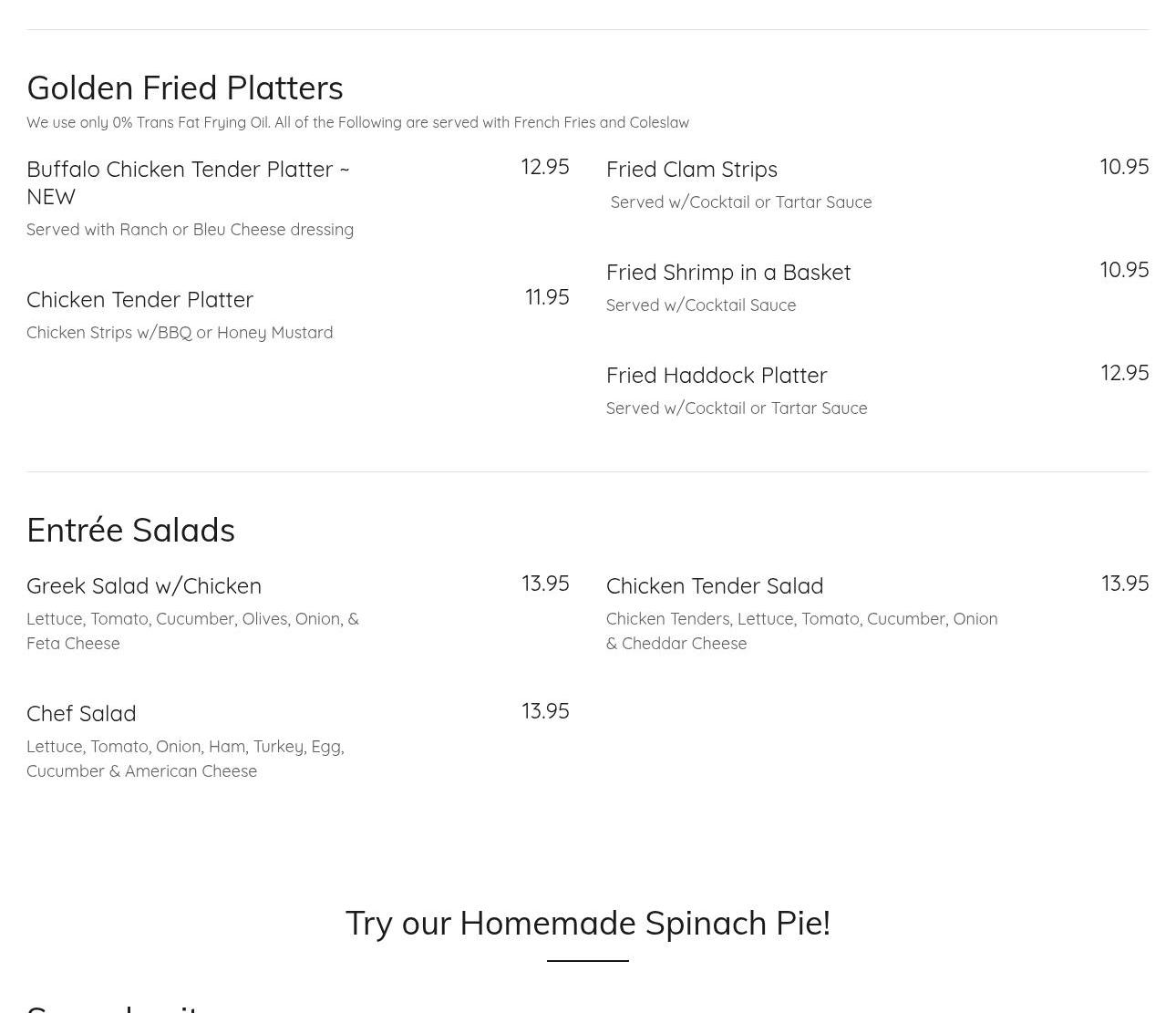This screenshot has width=1176, height=1013.
Task: Click the Chicken Tender Salad title
Action: [x=715, y=586]
